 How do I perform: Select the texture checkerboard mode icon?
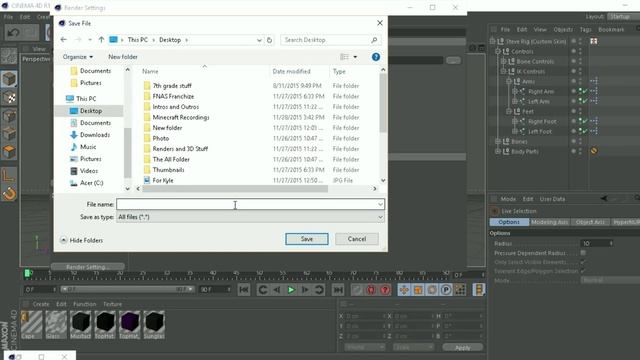[9, 98]
